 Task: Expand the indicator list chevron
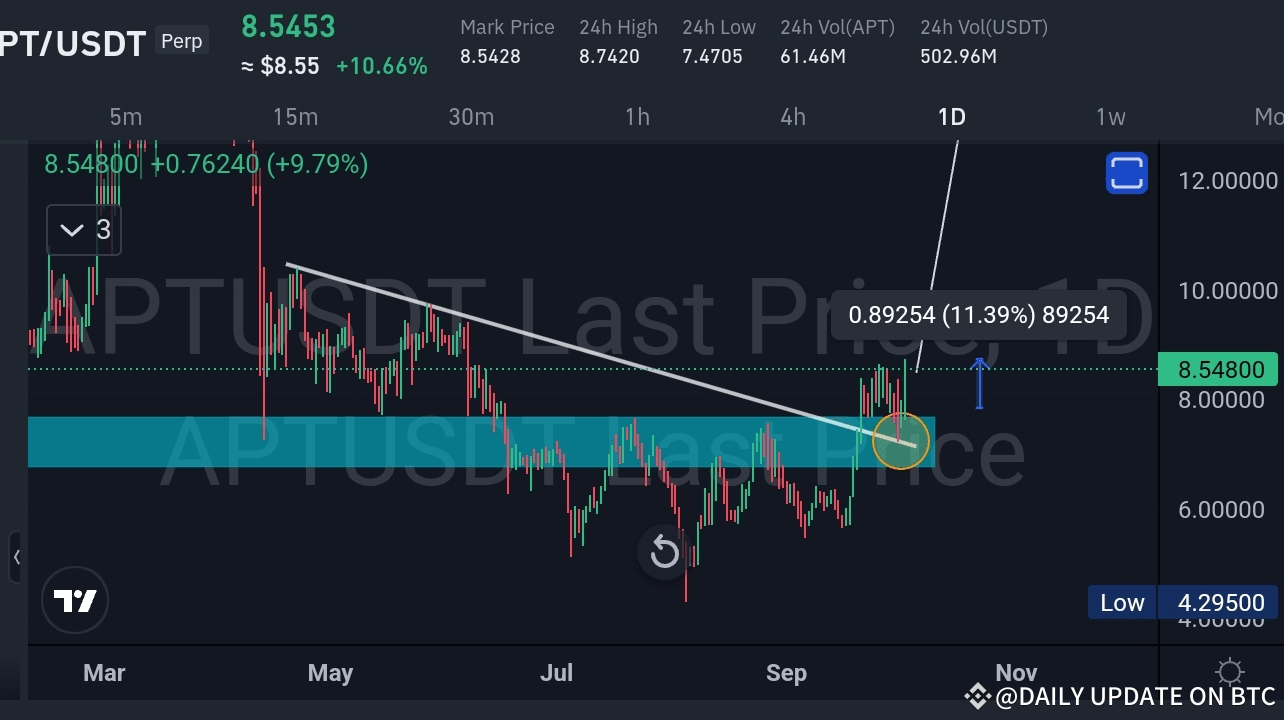click(x=71, y=230)
